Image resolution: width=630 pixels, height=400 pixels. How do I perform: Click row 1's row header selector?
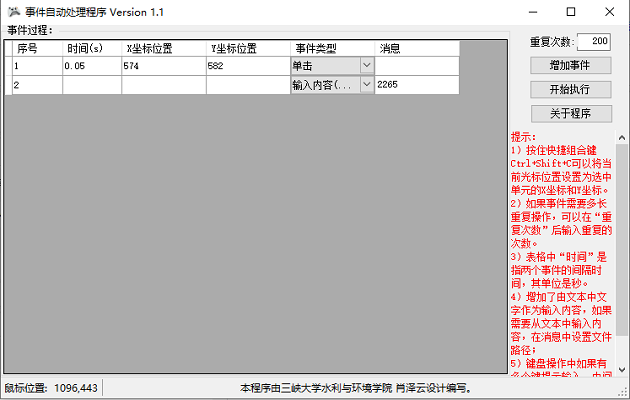8,66
